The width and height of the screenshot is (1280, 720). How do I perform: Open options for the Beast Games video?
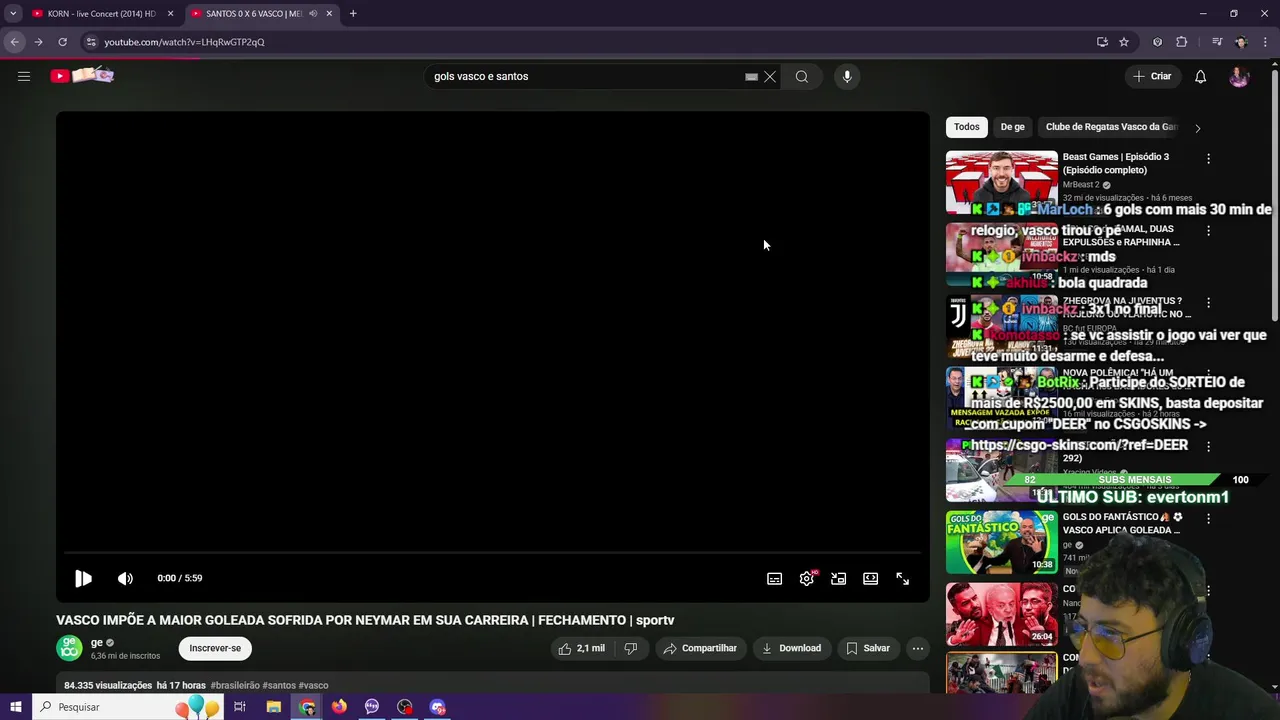[x=1208, y=159]
